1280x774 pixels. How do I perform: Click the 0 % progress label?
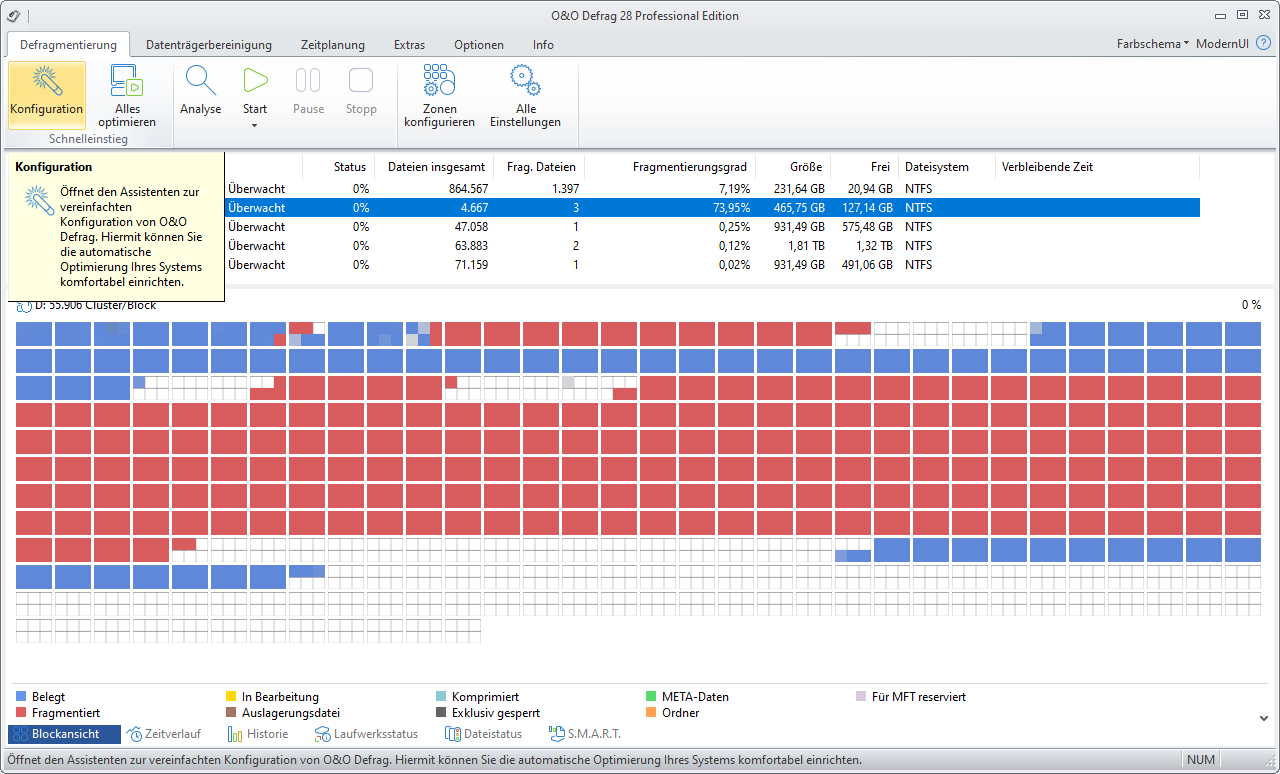point(1251,304)
